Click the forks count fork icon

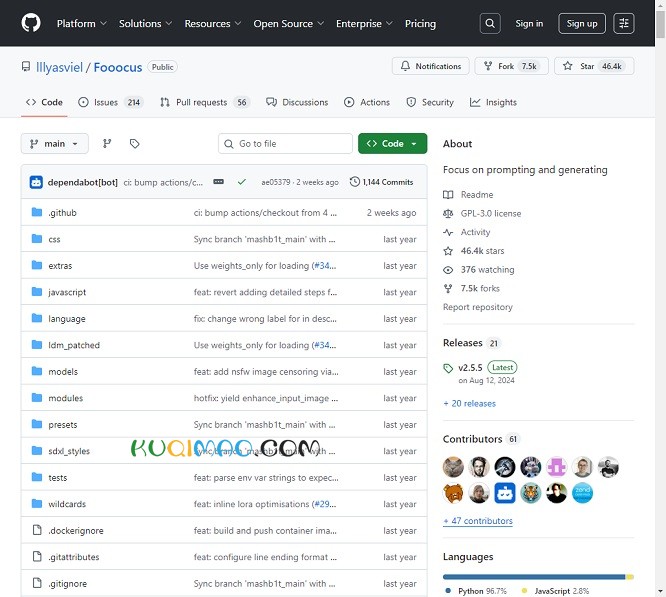[448, 288]
